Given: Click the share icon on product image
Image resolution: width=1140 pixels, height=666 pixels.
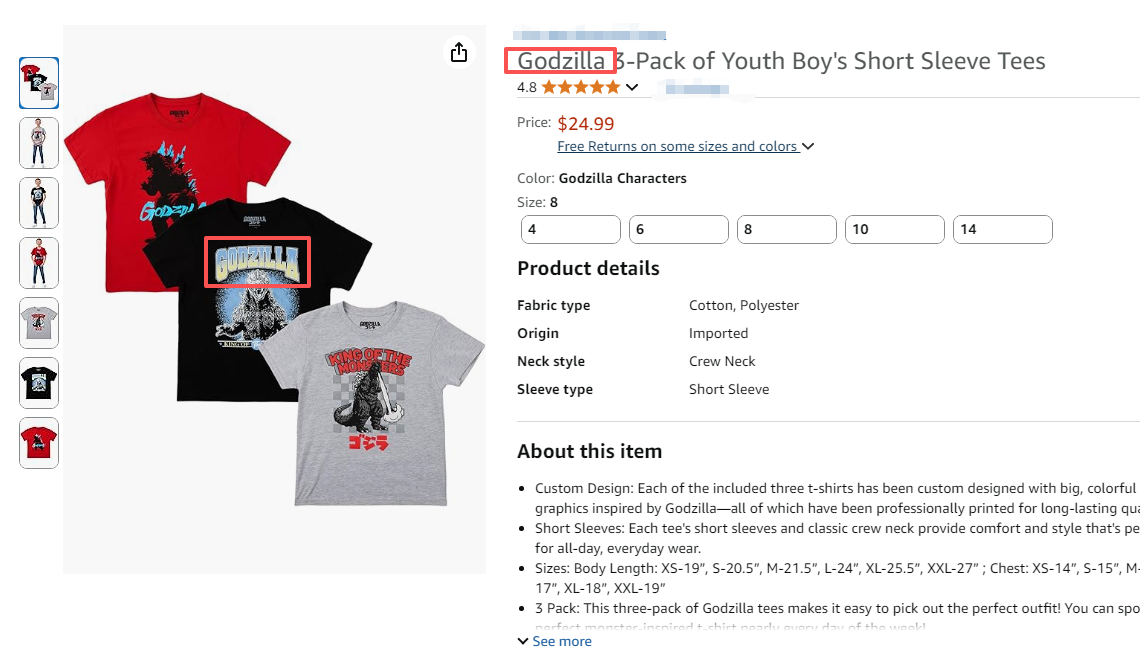Looking at the screenshot, I should [459, 52].
